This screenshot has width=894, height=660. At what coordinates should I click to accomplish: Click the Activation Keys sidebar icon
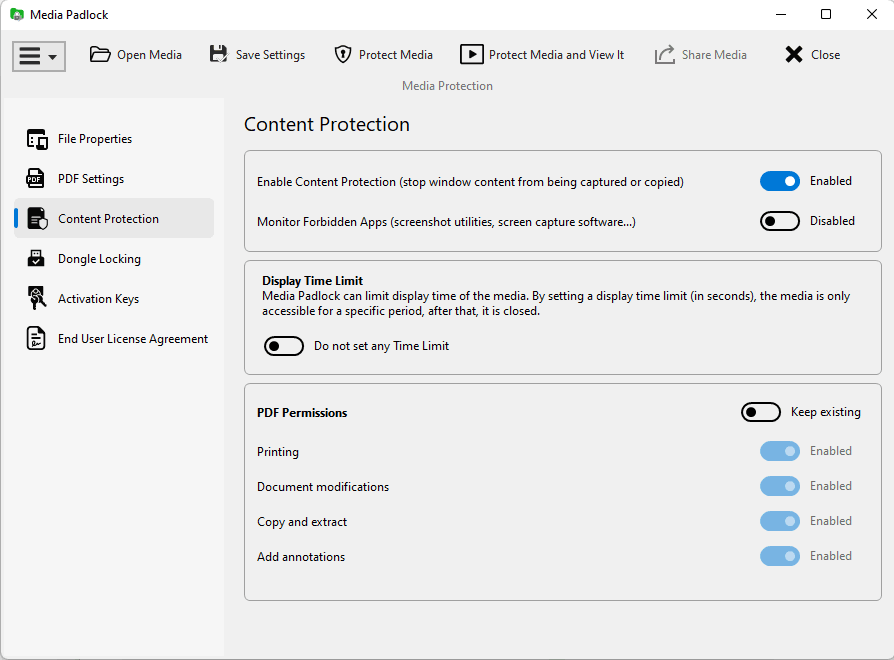(x=37, y=299)
